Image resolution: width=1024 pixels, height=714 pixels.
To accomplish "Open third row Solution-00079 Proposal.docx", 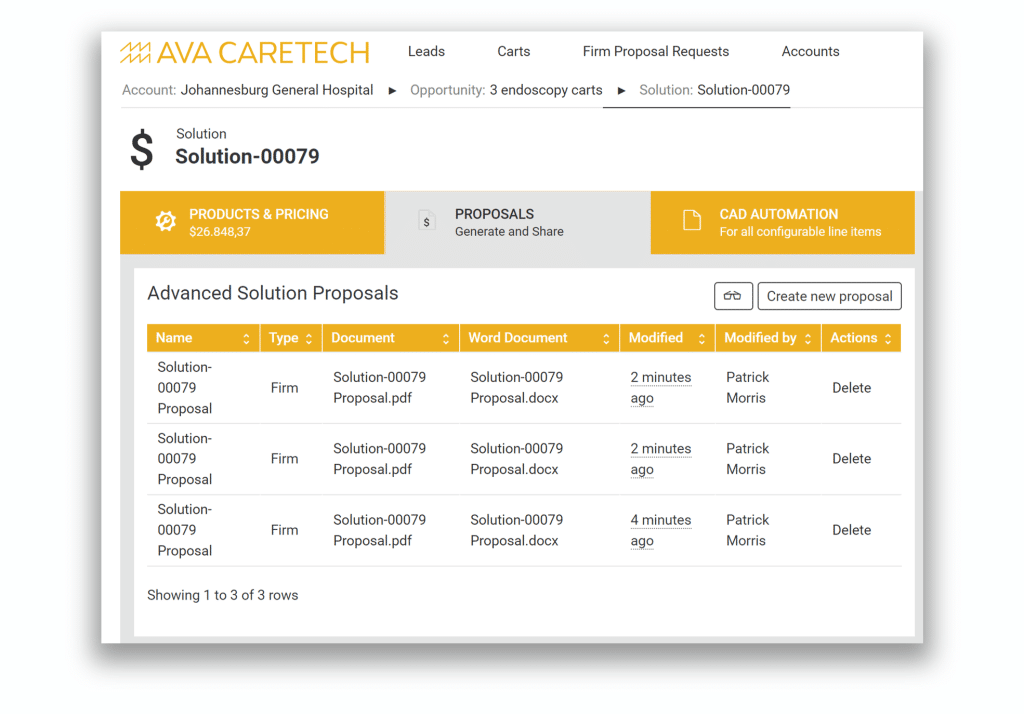I will (x=517, y=530).
